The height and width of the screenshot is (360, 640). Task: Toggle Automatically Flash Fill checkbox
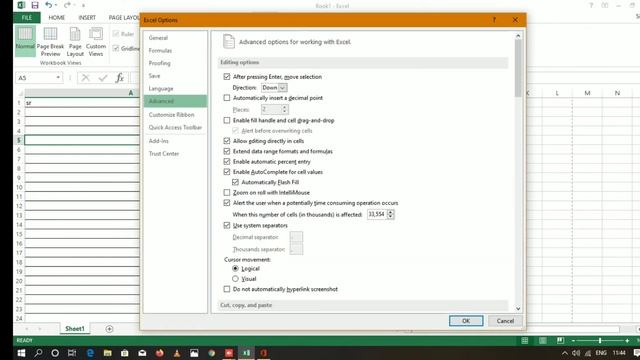point(235,182)
